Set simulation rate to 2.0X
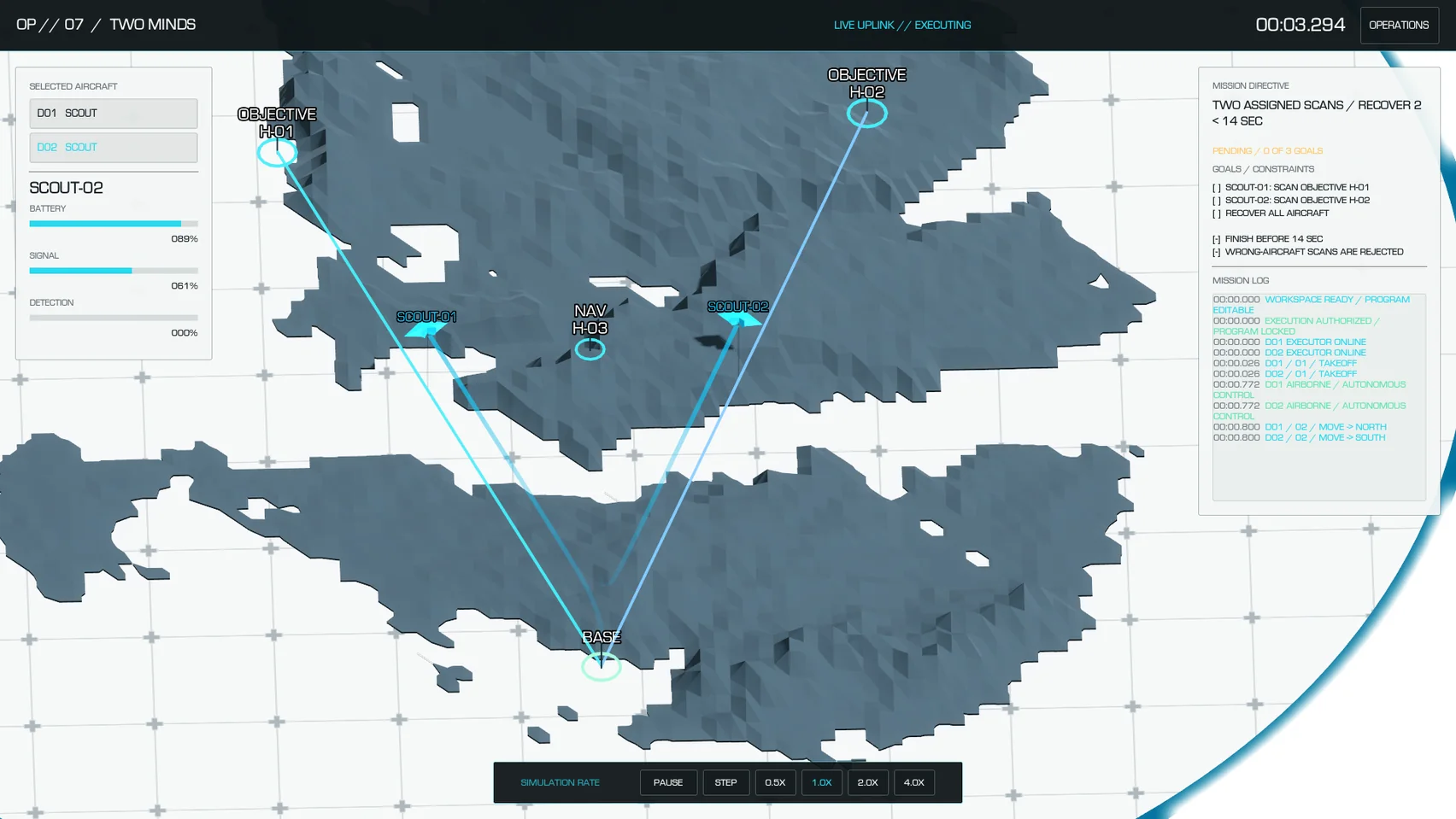Image resolution: width=1456 pixels, height=819 pixels. pos(867,782)
